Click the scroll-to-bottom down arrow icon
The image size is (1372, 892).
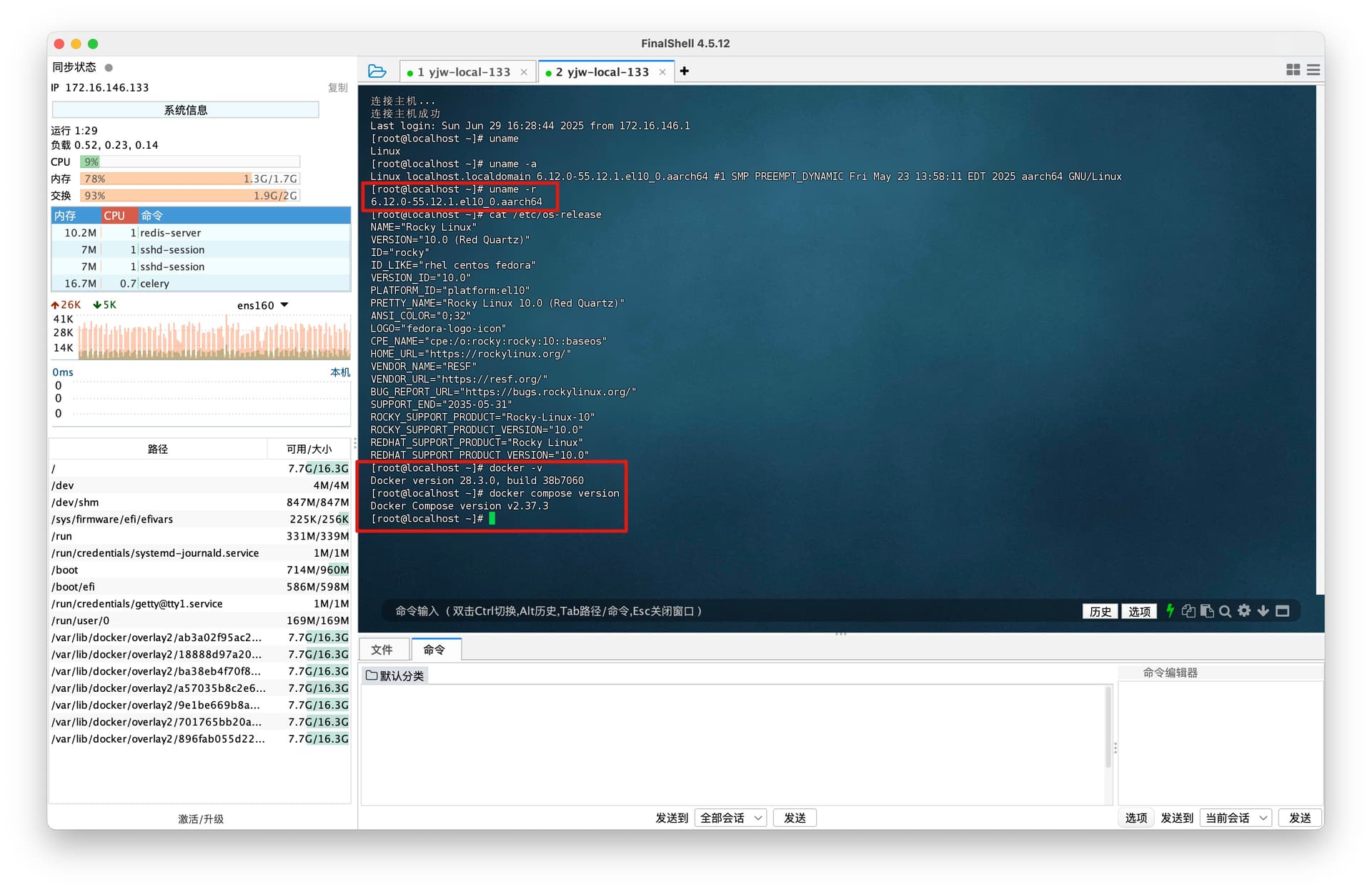1263,610
